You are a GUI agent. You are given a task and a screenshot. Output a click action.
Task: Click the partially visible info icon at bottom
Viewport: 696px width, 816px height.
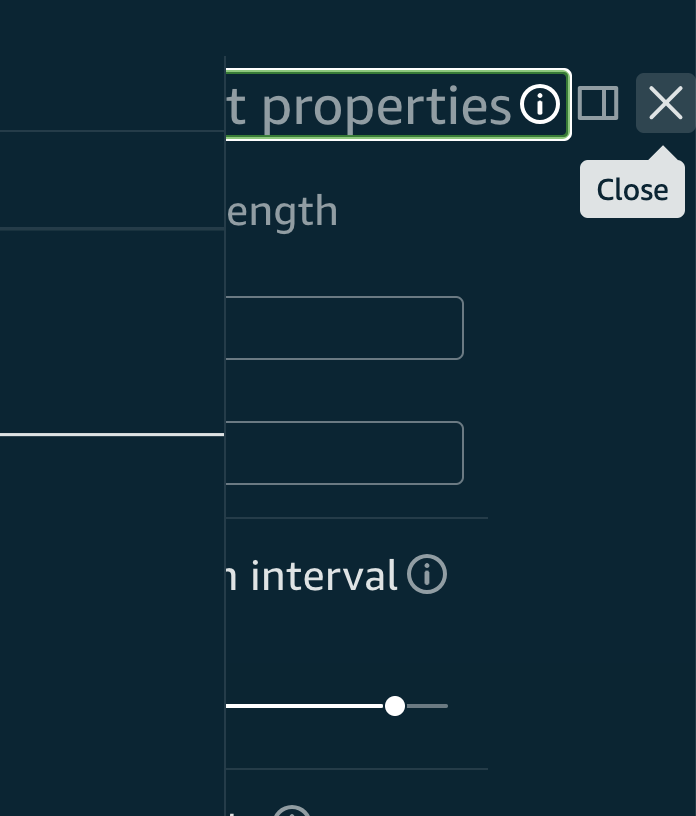coord(292,811)
